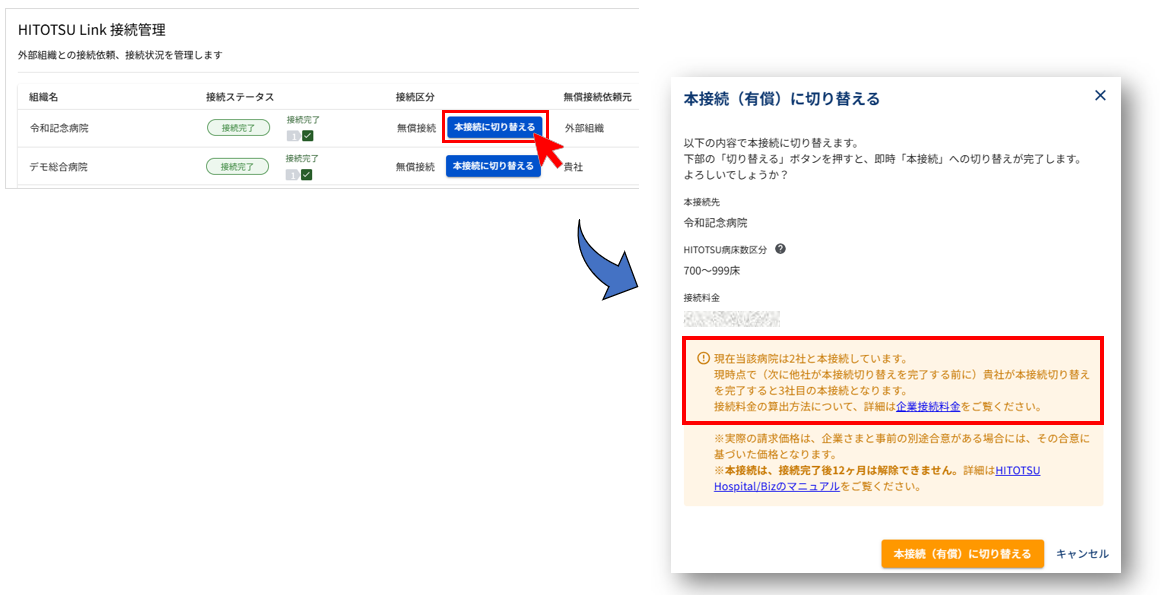
Task: Click the 無償接続依頼元 column header
Action: [x=597, y=97]
